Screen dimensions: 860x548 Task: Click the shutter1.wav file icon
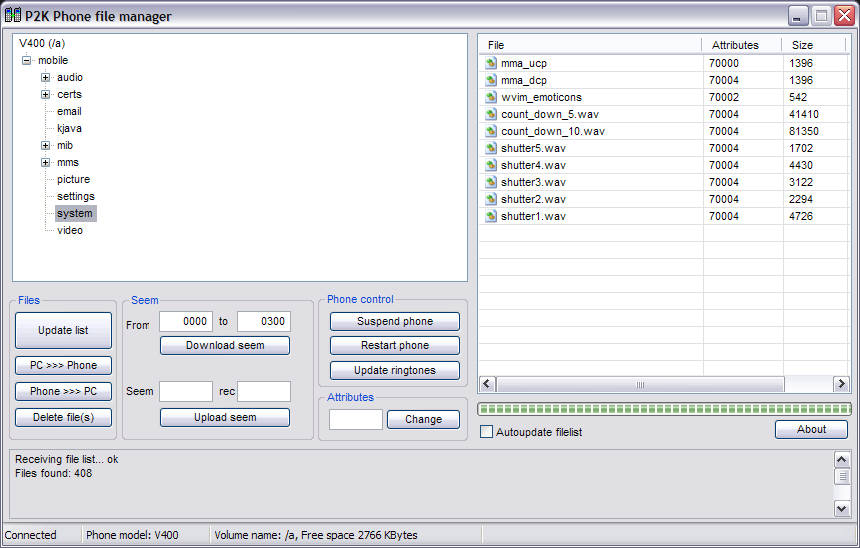pos(491,216)
